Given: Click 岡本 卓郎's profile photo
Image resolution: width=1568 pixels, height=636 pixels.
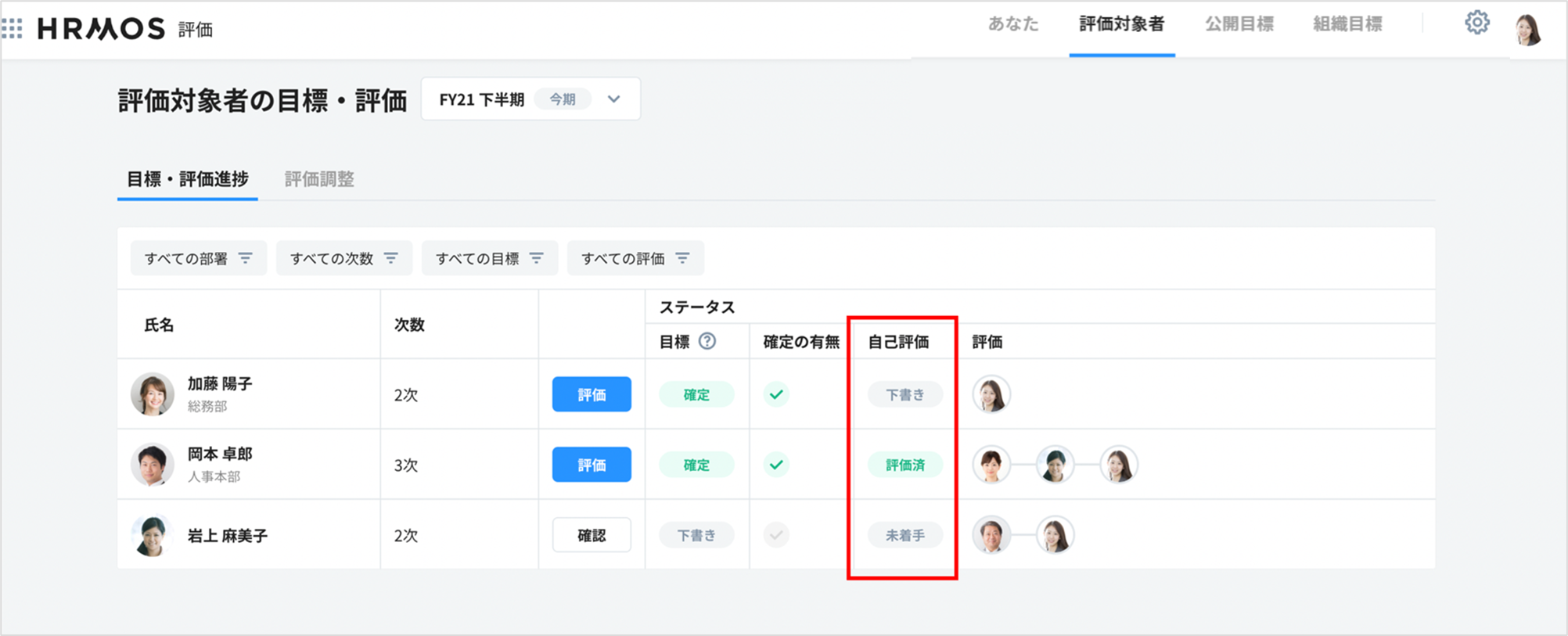Looking at the screenshot, I should click(x=153, y=465).
